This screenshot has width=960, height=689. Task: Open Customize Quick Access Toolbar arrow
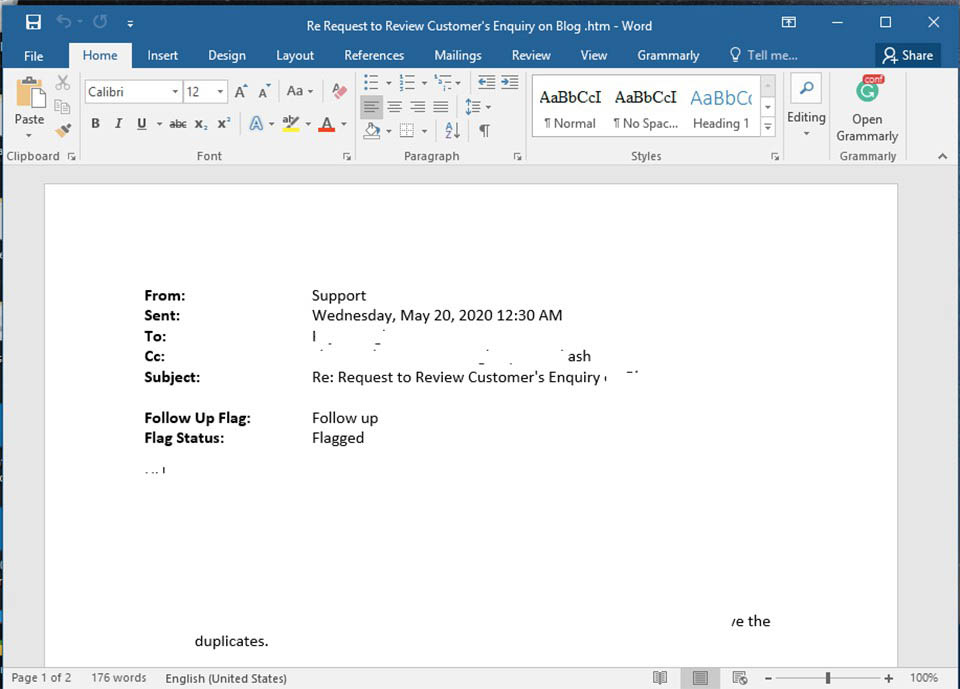(130, 24)
